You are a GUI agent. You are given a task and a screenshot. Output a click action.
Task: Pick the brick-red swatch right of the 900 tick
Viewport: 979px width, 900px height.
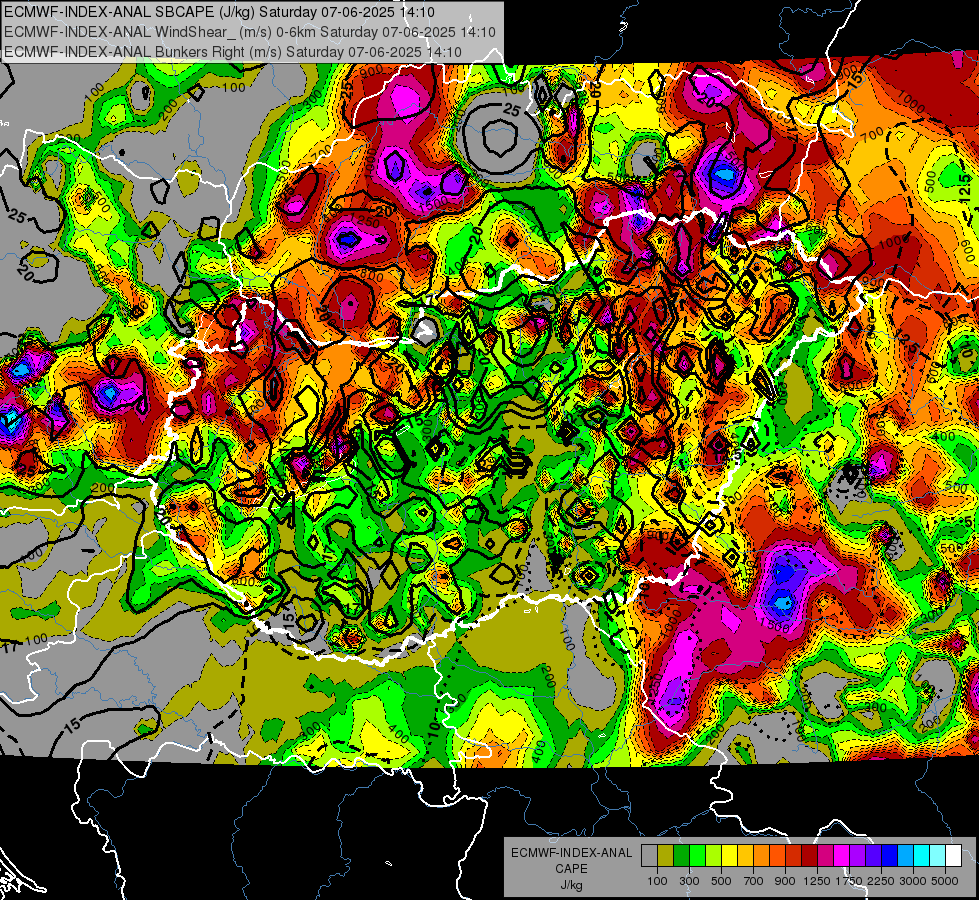(794, 856)
